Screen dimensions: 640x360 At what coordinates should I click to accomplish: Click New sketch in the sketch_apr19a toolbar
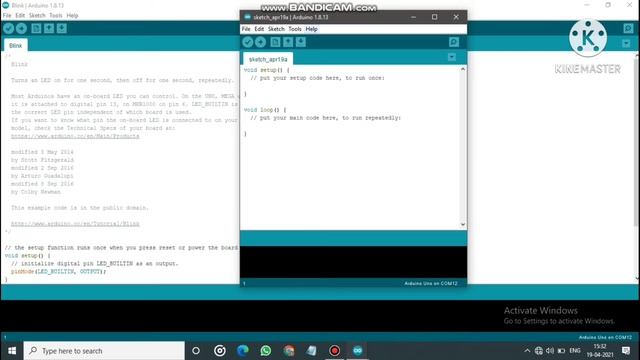point(276,42)
